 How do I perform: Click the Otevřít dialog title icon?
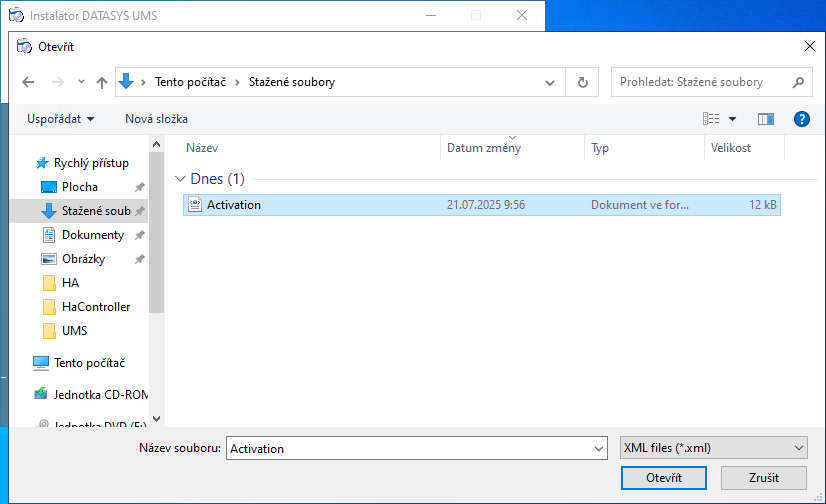[24, 46]
